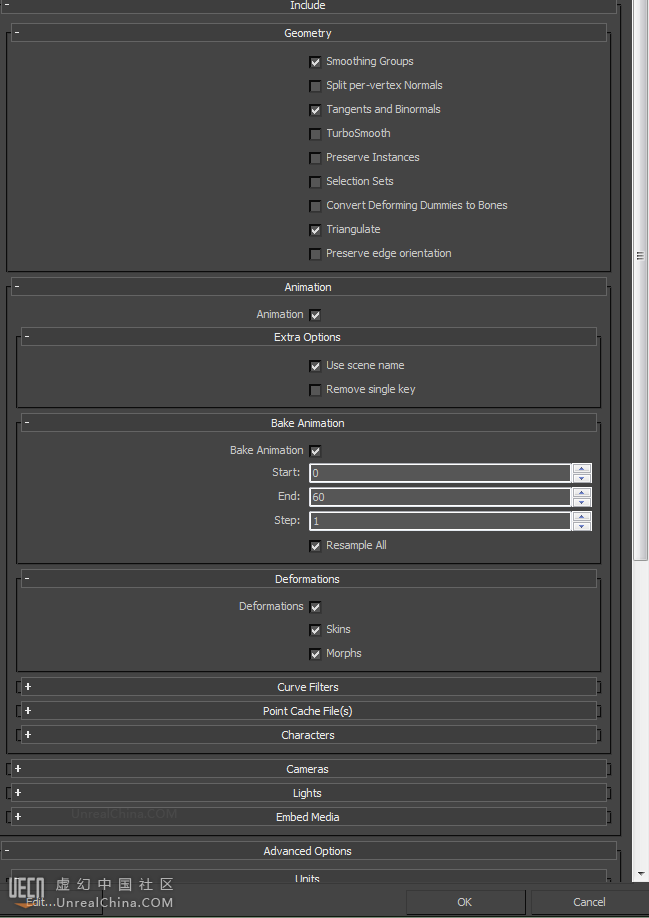Decrease the End frame with spinner down arrow
The width and height of the screenshot is (649, 918).
point(582,502)
